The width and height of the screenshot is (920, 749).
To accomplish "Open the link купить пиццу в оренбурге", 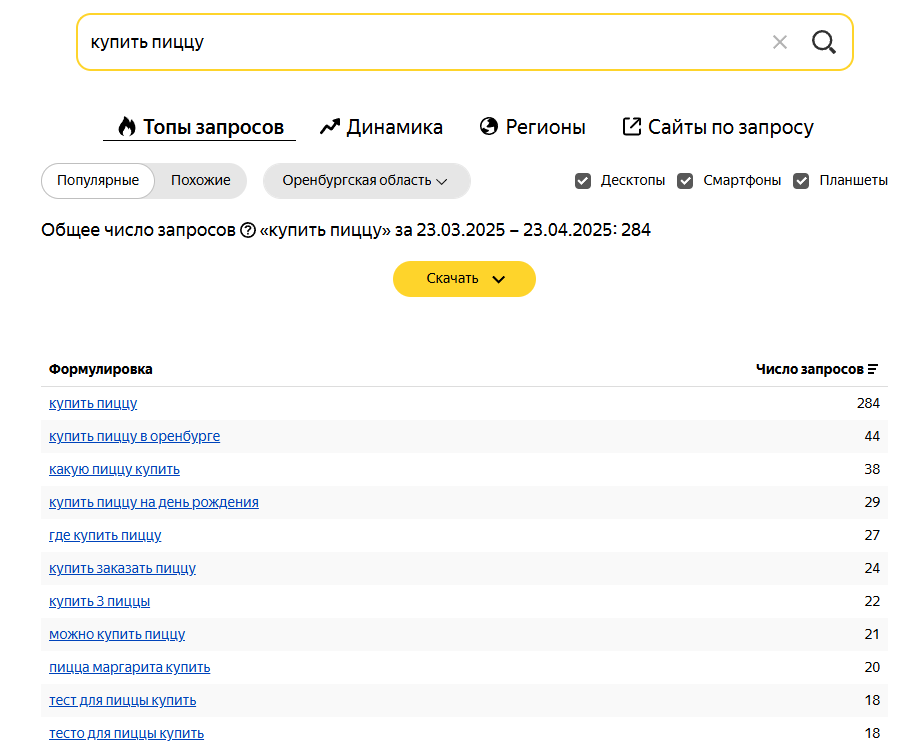I will [134, 436].
